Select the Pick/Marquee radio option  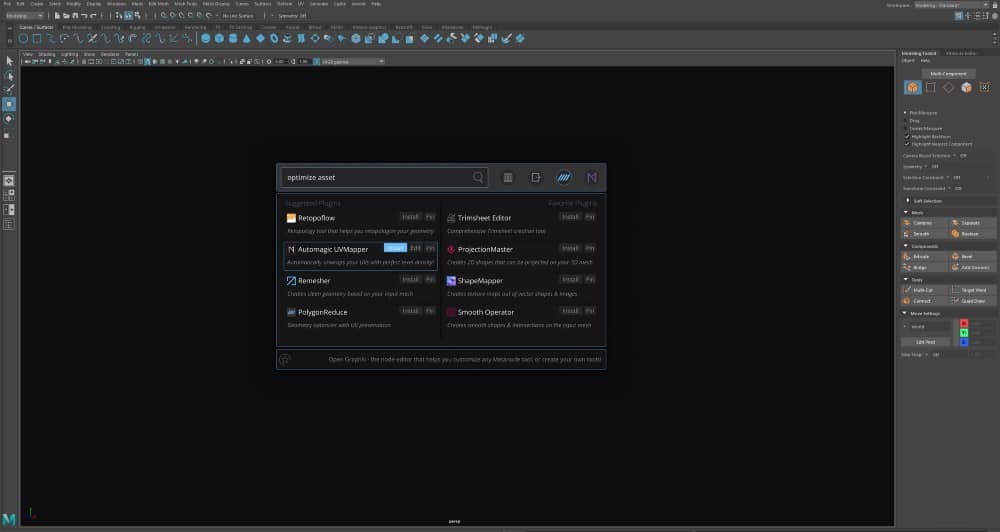click(905, 113)
